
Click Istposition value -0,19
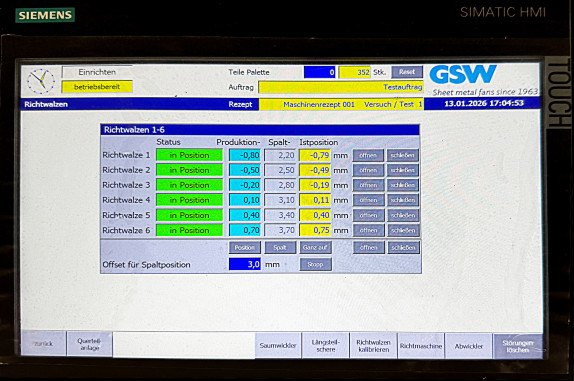click(315, 185)
